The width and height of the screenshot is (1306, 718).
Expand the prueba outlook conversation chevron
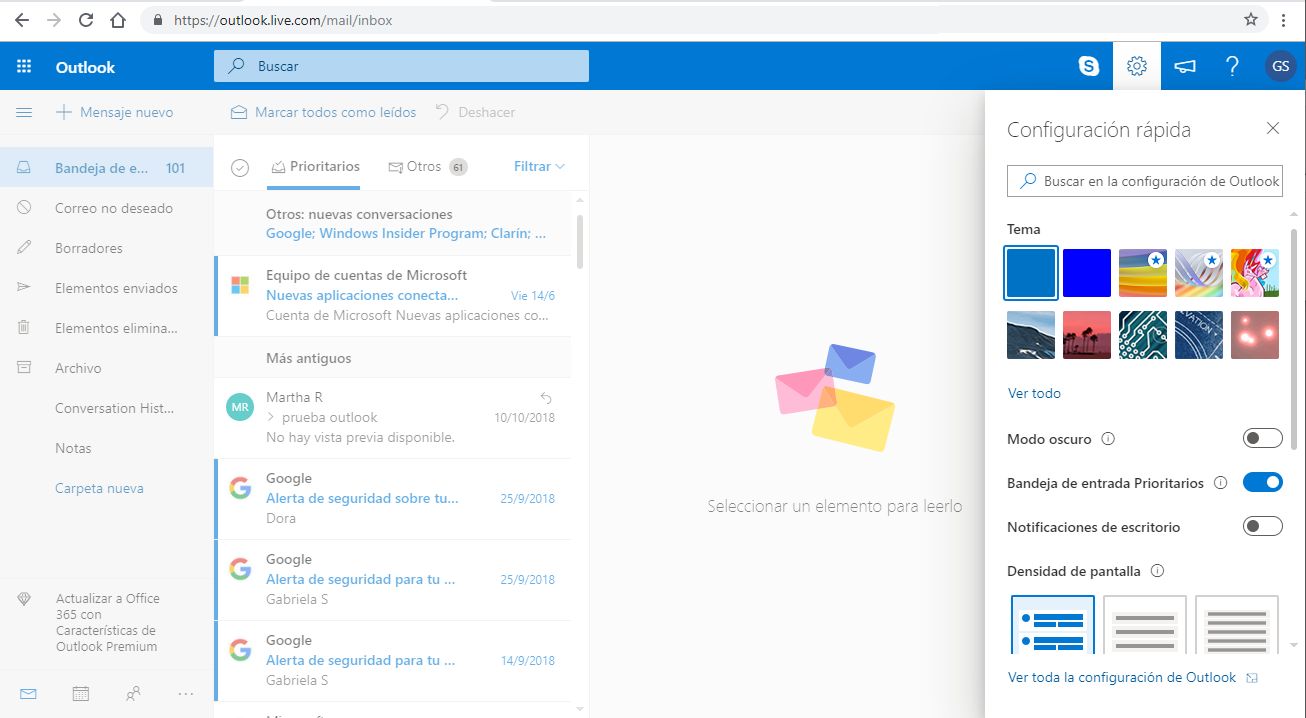(271, 418)
